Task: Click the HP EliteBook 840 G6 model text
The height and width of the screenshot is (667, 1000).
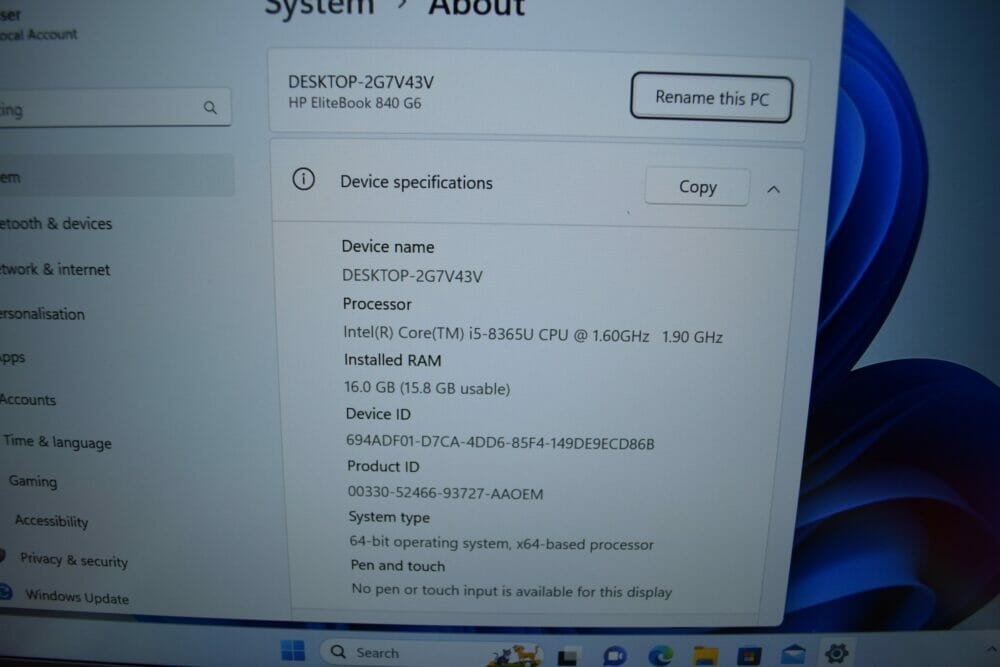Action: tap(355, 103)
